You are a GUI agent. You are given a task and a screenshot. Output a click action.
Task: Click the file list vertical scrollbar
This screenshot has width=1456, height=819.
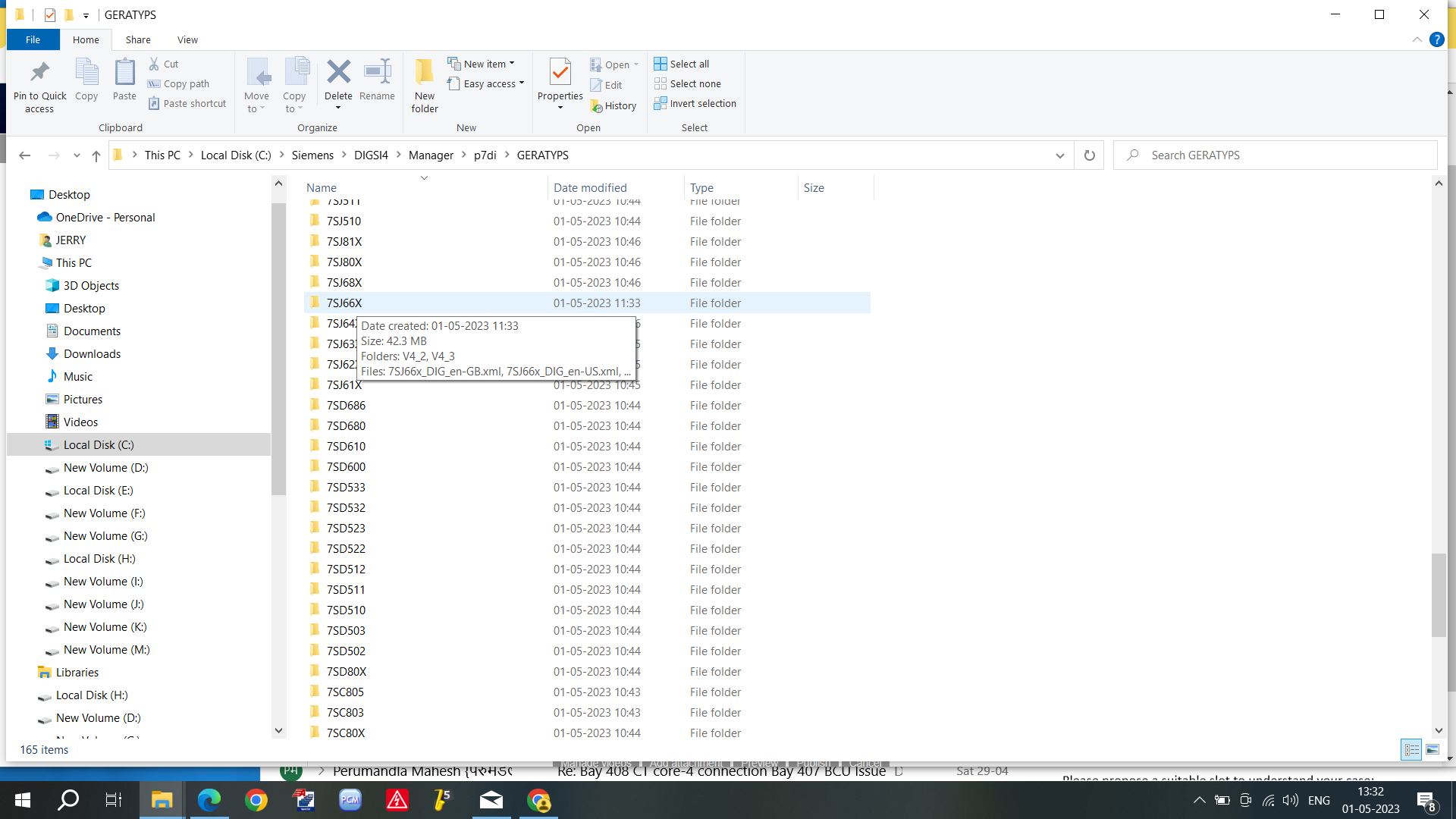click(1439, 595)
